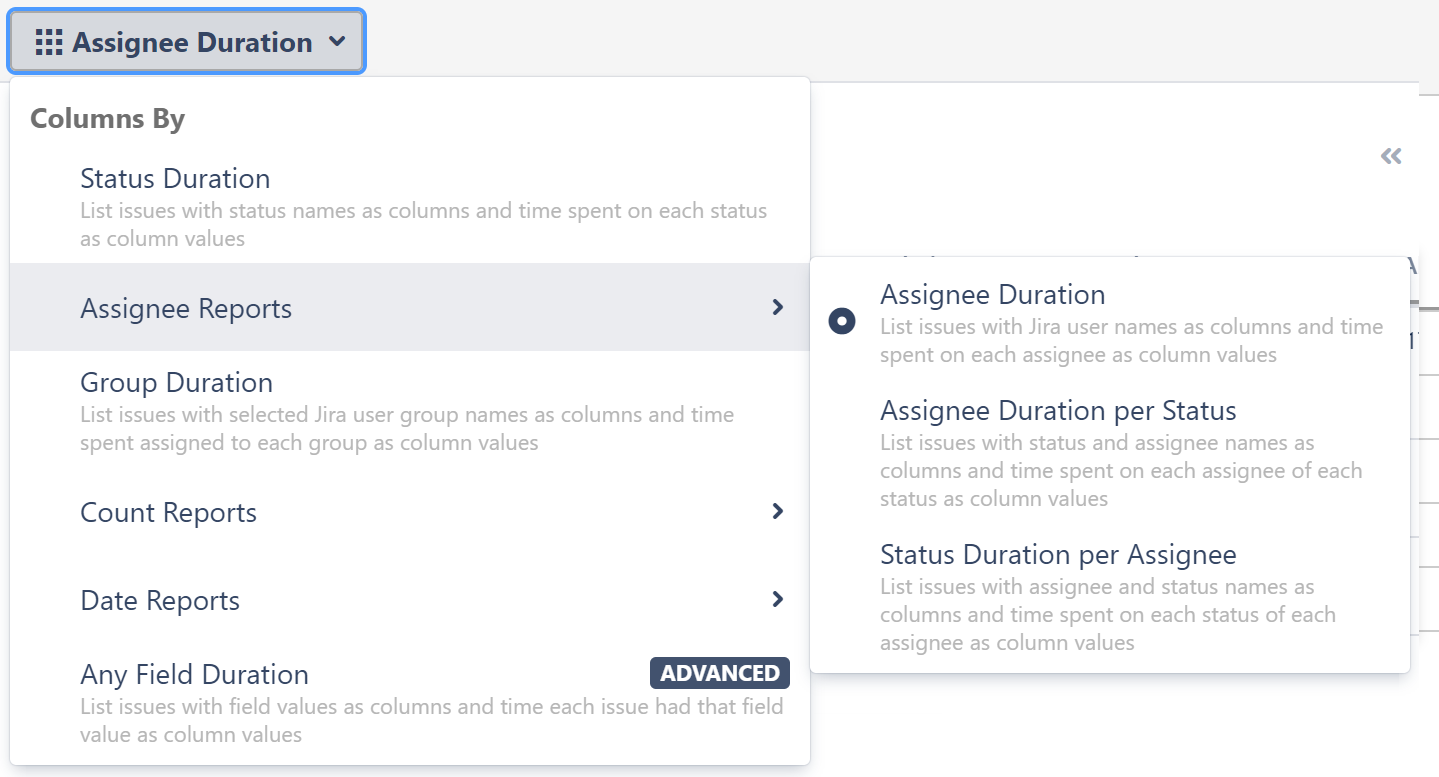1439x777 pixels.
Task: Click the ADVANCED badge next to Any Field Duration
Action: [x=719, y=673]
